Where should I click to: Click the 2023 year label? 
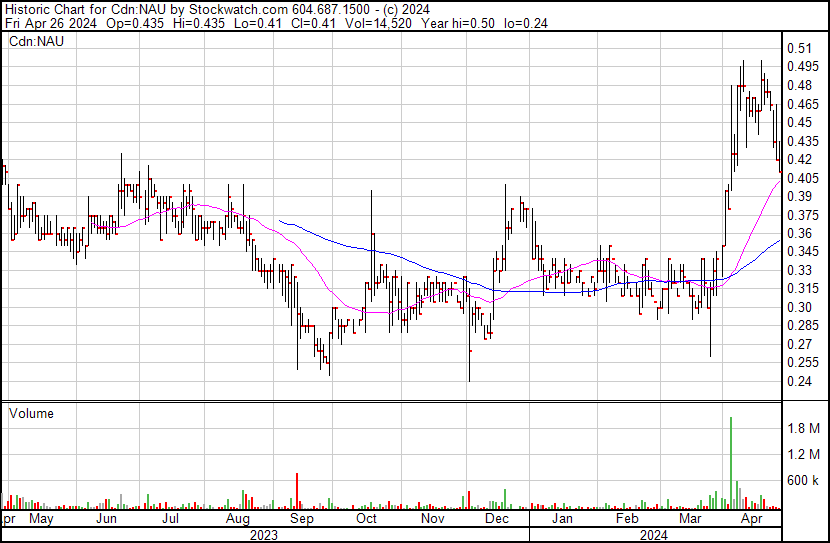[x=264, y=535]
